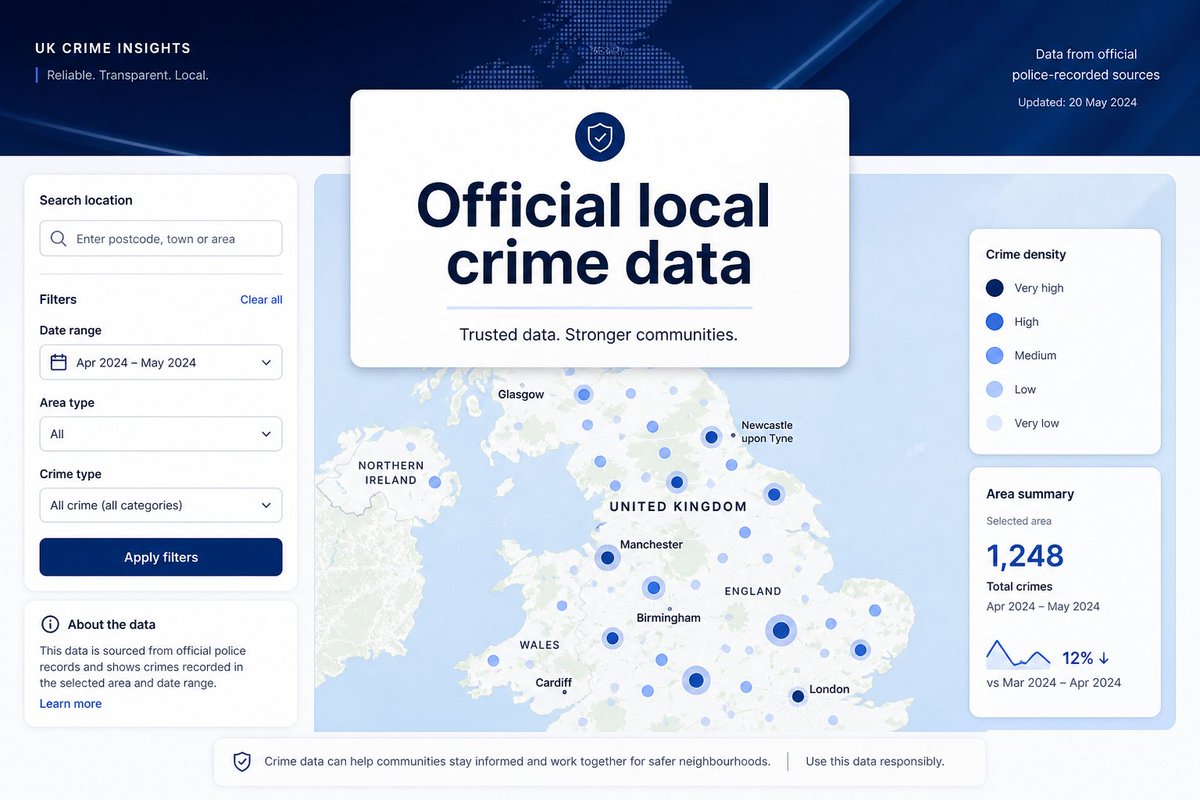The height and width of the screenshot is (800, 1200).
Task: Click the "Use this data responsibly." text
Action: (875, 761)
